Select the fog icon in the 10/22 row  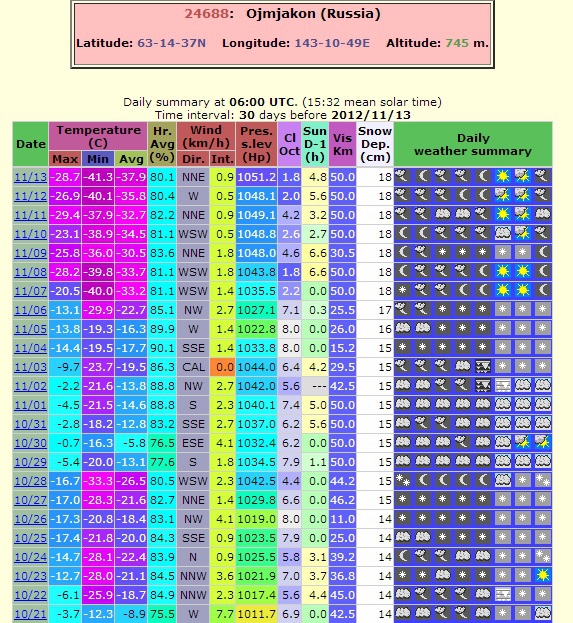(503, 594)
